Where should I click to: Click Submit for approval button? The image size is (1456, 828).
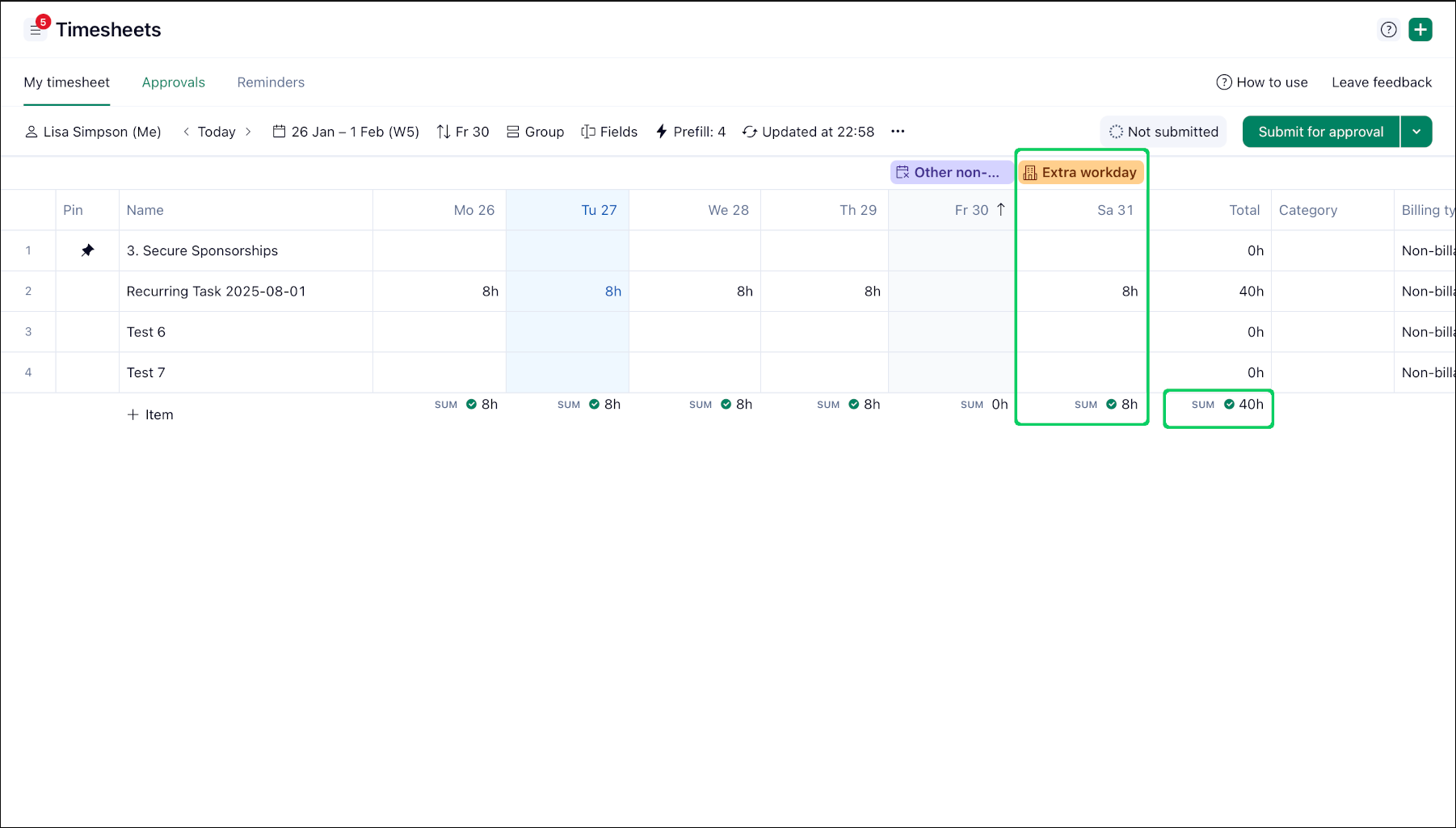1320,132
